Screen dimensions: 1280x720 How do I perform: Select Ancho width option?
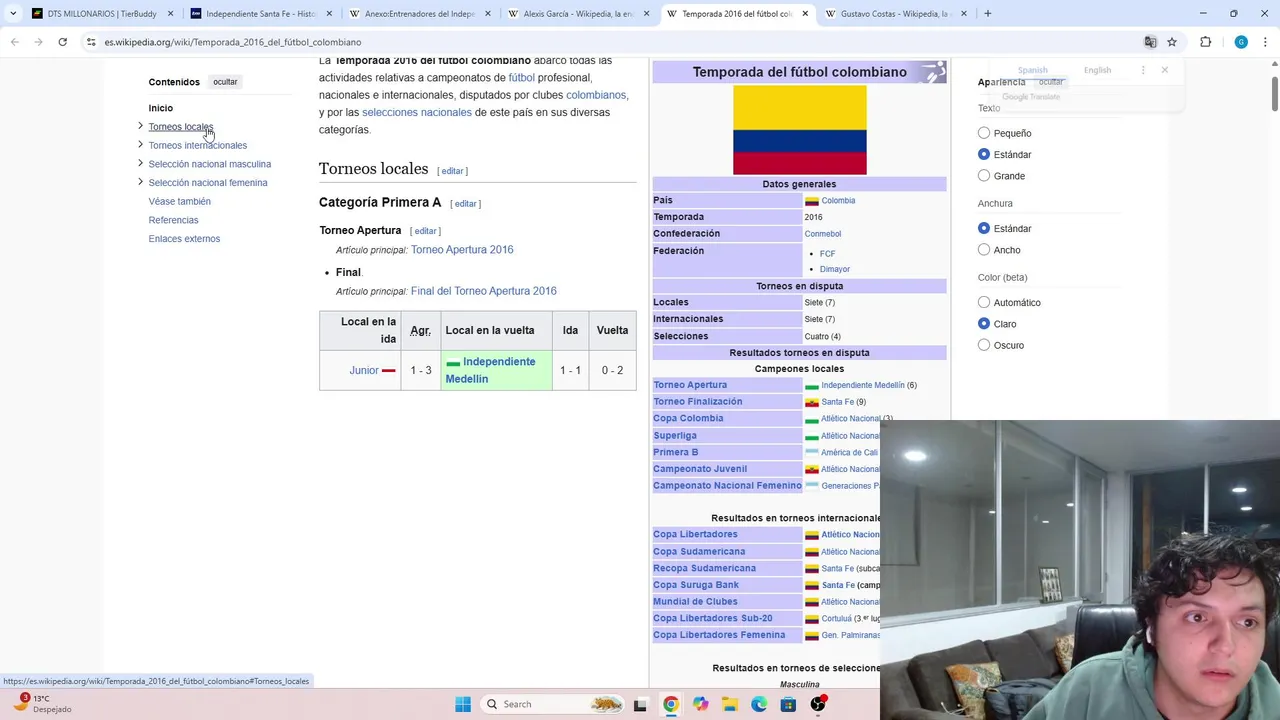[984, 250]
